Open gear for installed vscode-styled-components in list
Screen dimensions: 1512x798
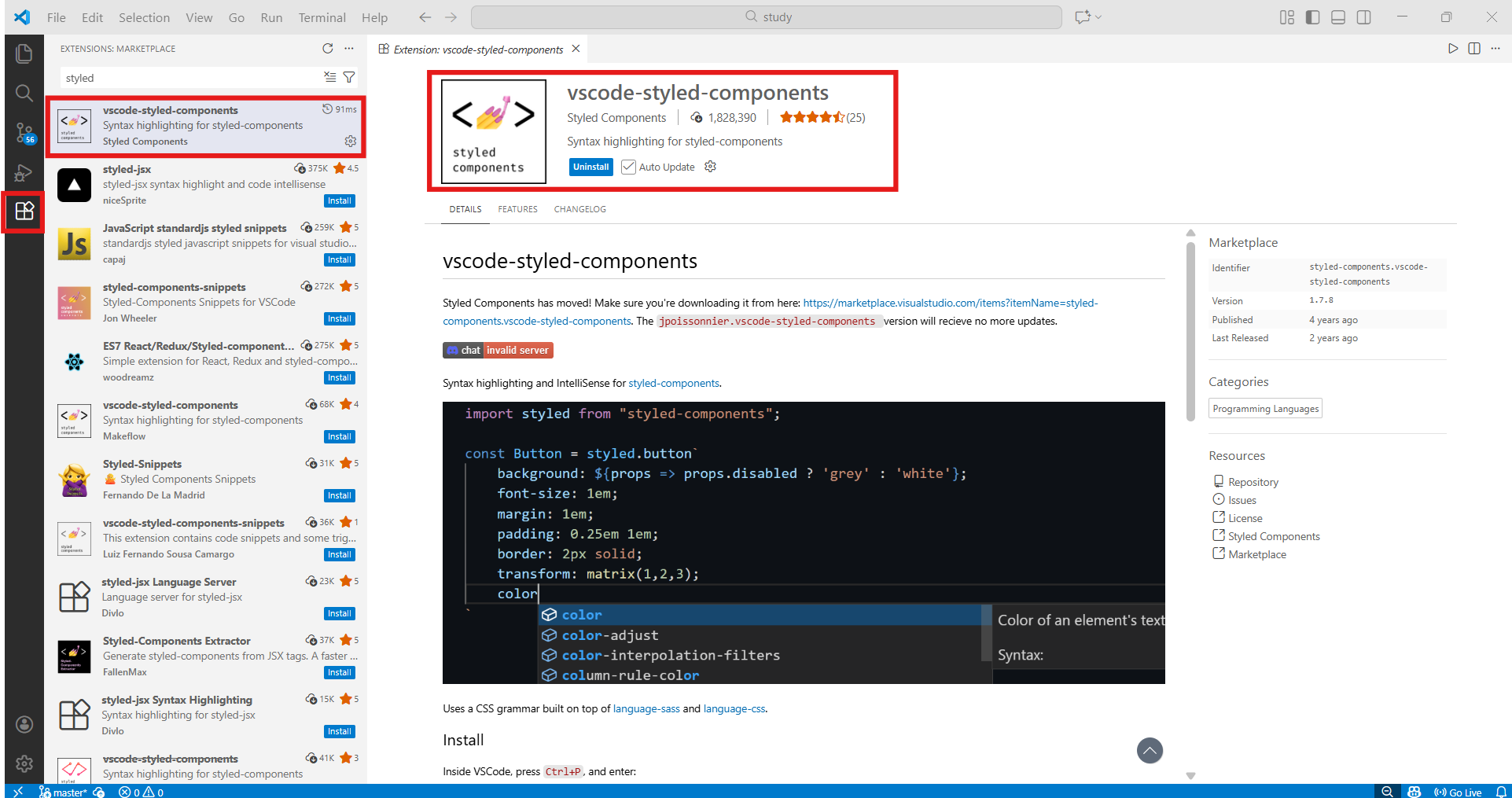point(351,142)
